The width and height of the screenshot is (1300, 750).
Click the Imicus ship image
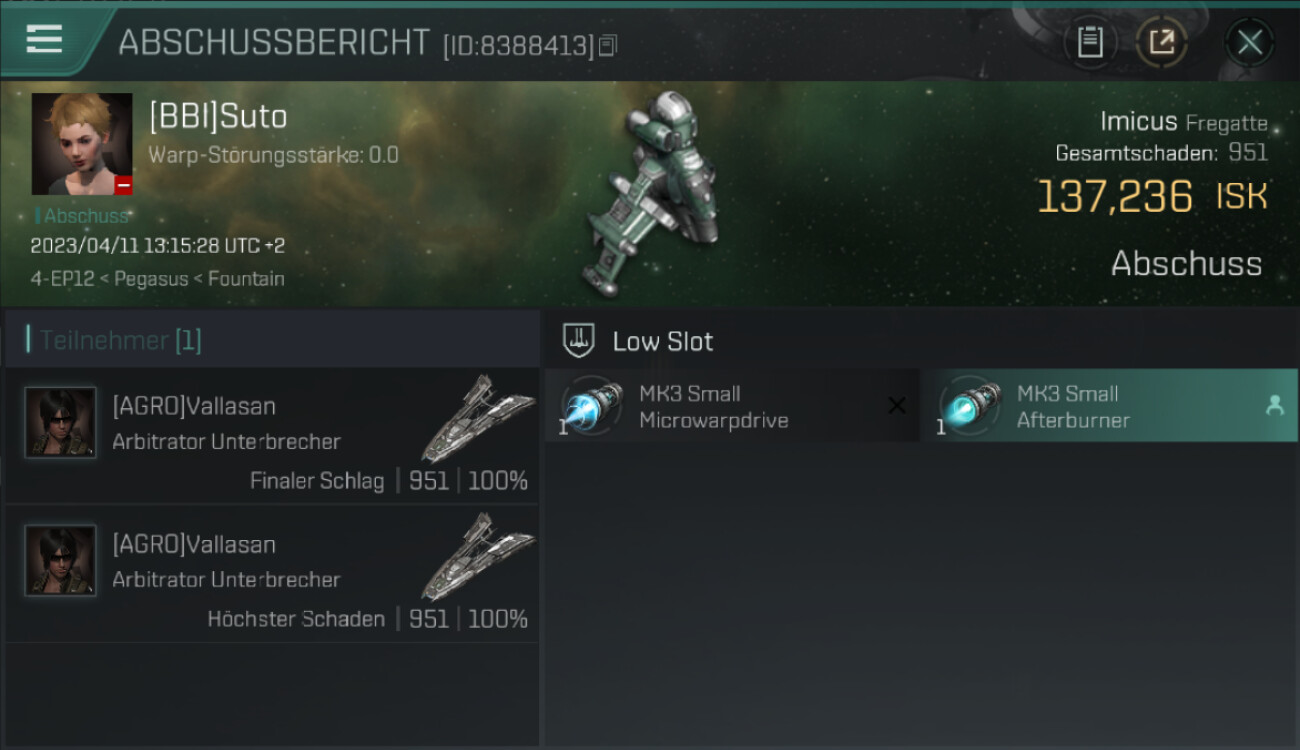(x=648, y=193)
